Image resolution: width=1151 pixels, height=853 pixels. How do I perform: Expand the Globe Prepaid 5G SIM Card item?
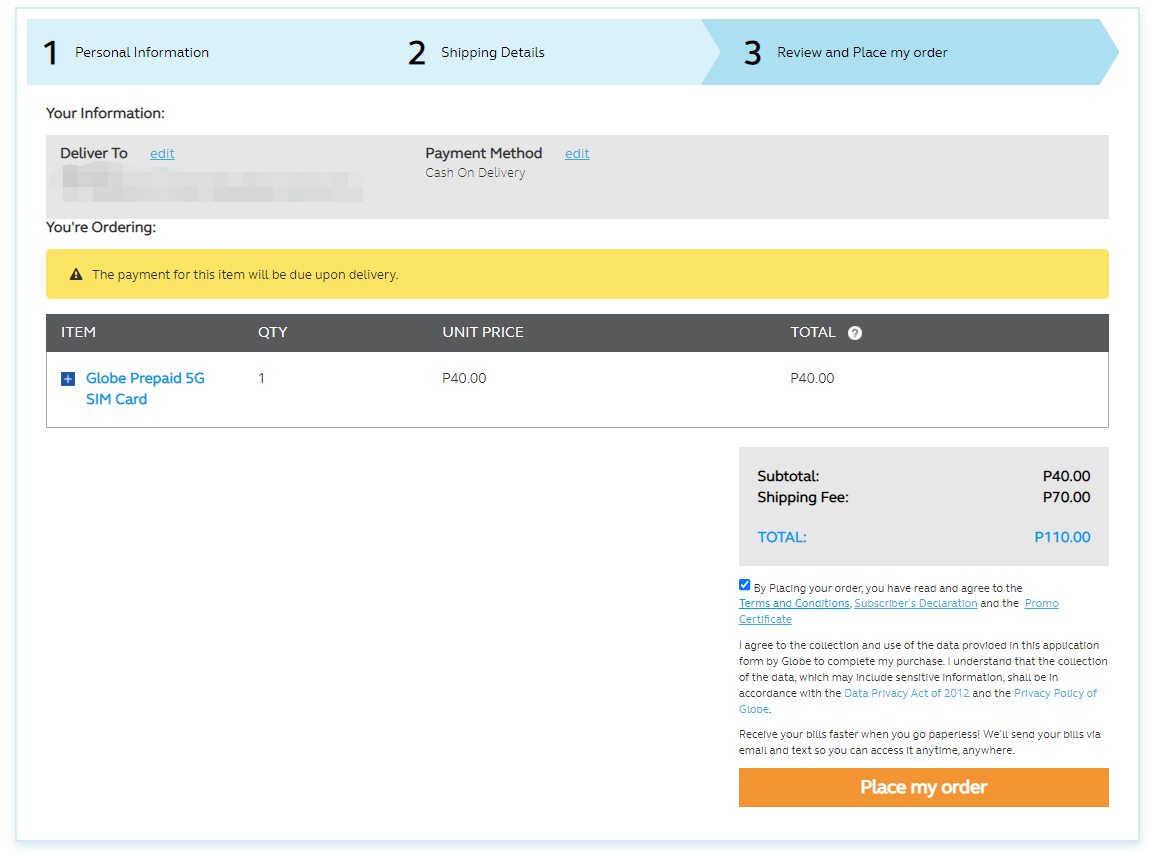(x=68, y=379)
